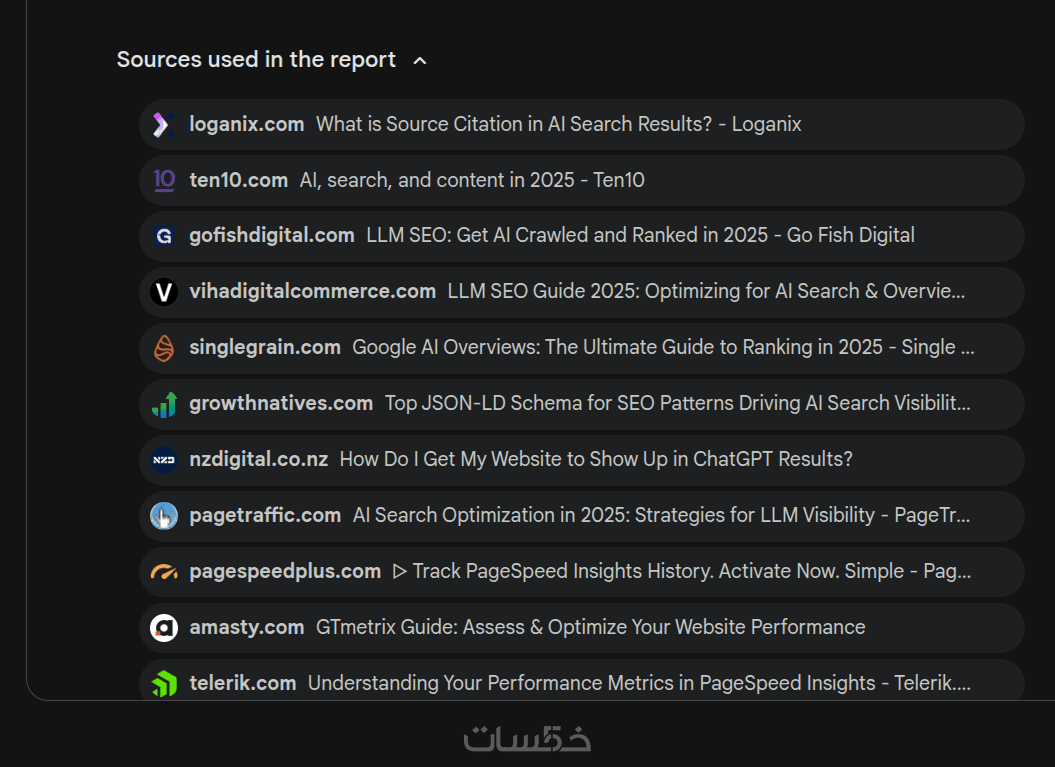Image resolution: width=1055 pixels, height=767 pixels.
Task: Click the Viha Digital Commerce favicon
Action: coord(163,292)
